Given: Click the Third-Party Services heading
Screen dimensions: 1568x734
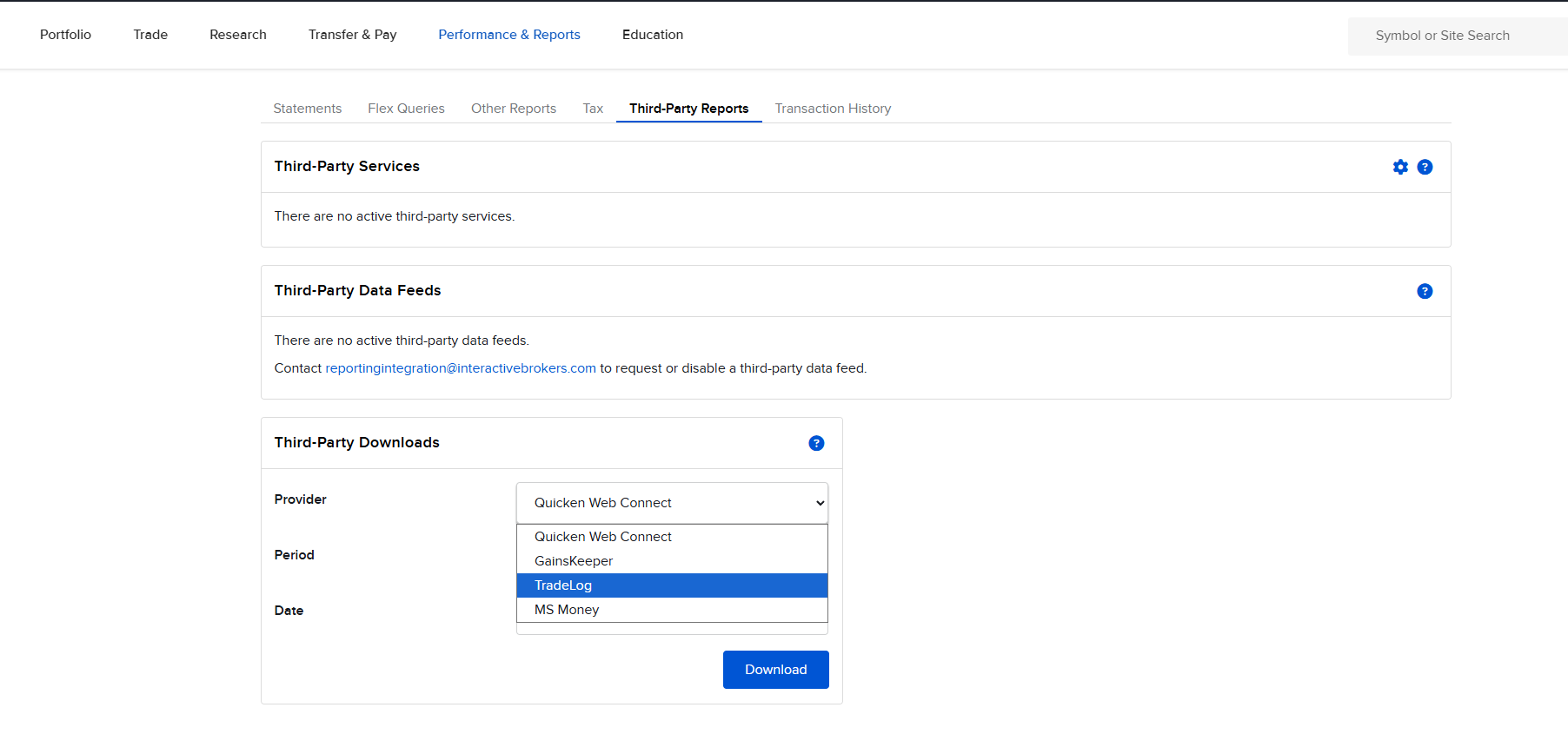Looking at the screenshot, I should [x=347, y=166].
